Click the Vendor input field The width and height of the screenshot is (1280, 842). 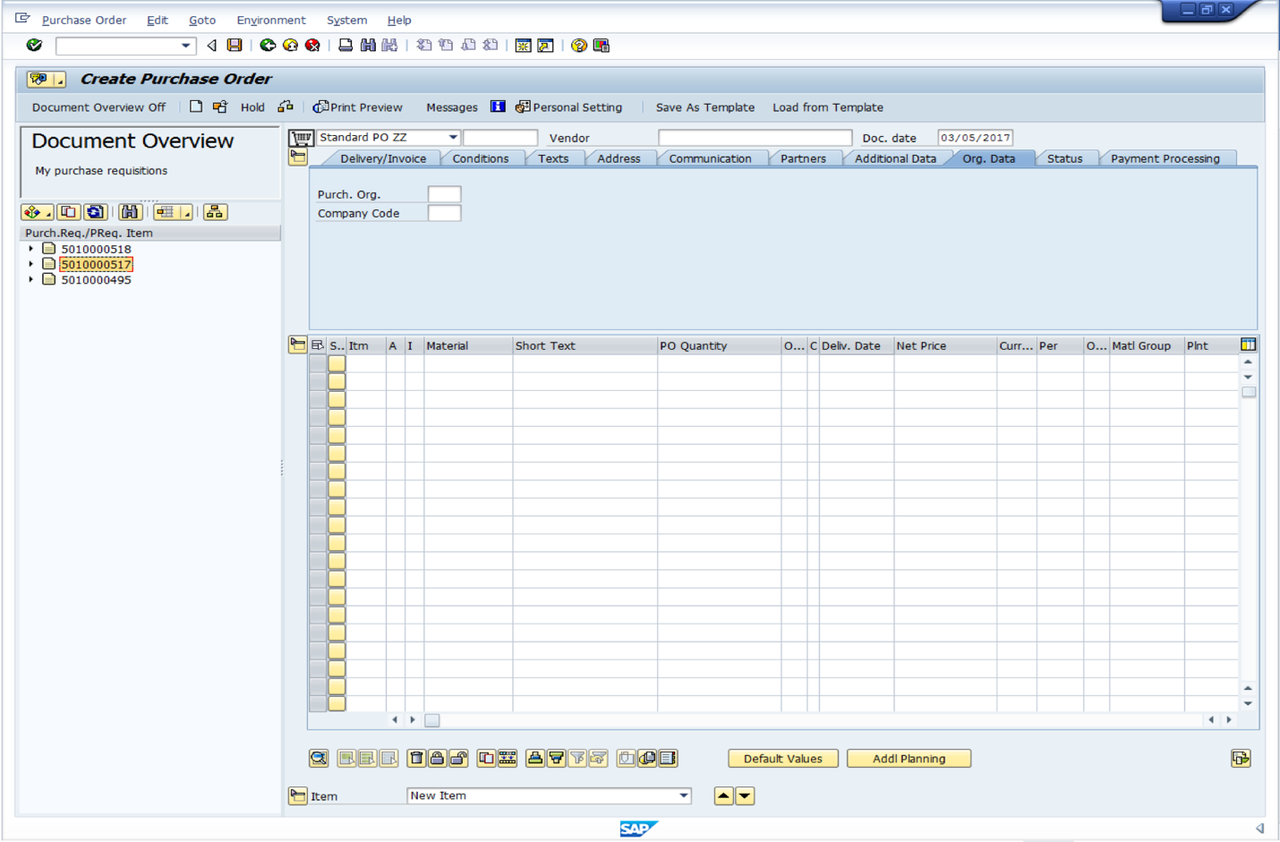[x=755, y=138]
